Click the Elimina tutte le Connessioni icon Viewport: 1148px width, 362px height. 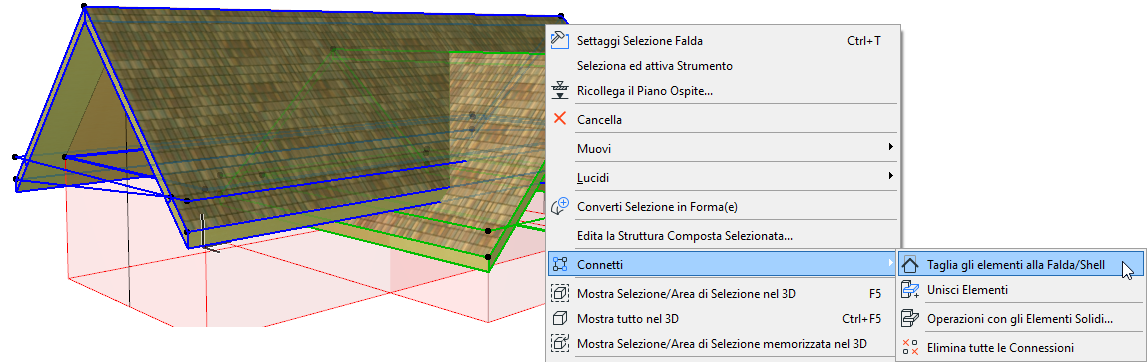coord(909,347)
